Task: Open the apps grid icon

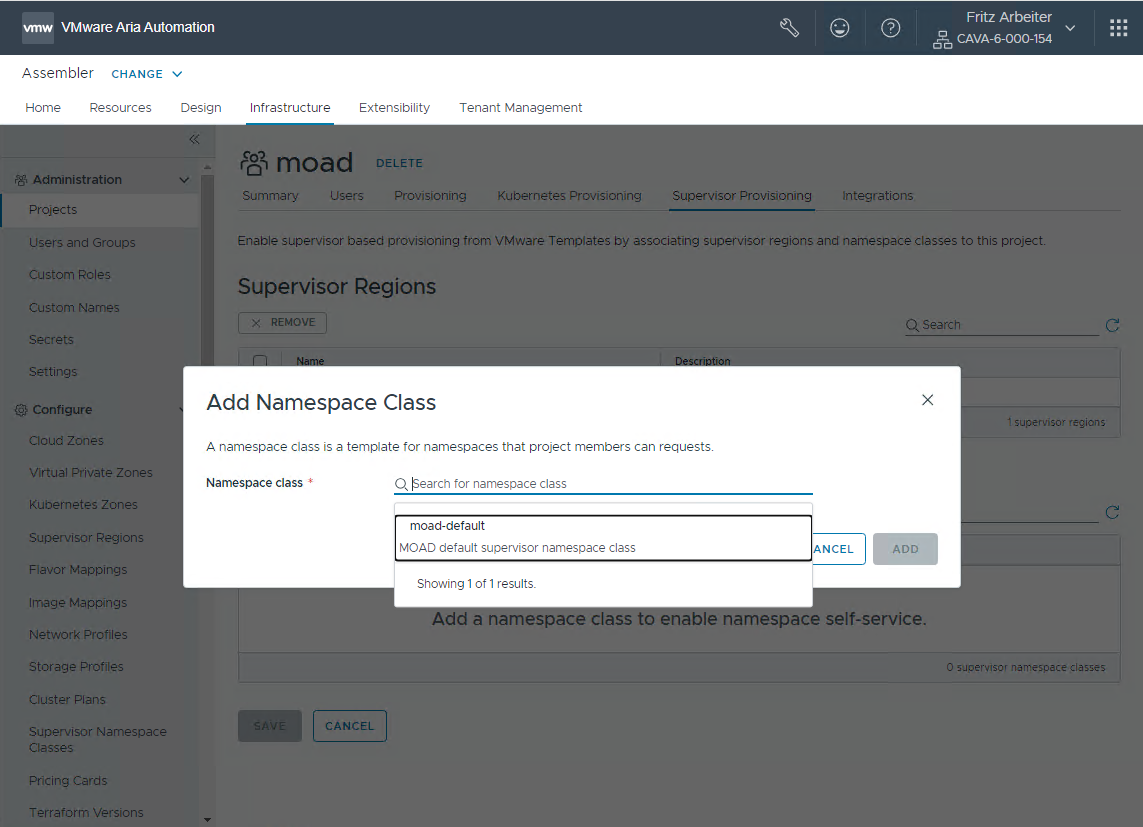Action: click(1118, 28)
